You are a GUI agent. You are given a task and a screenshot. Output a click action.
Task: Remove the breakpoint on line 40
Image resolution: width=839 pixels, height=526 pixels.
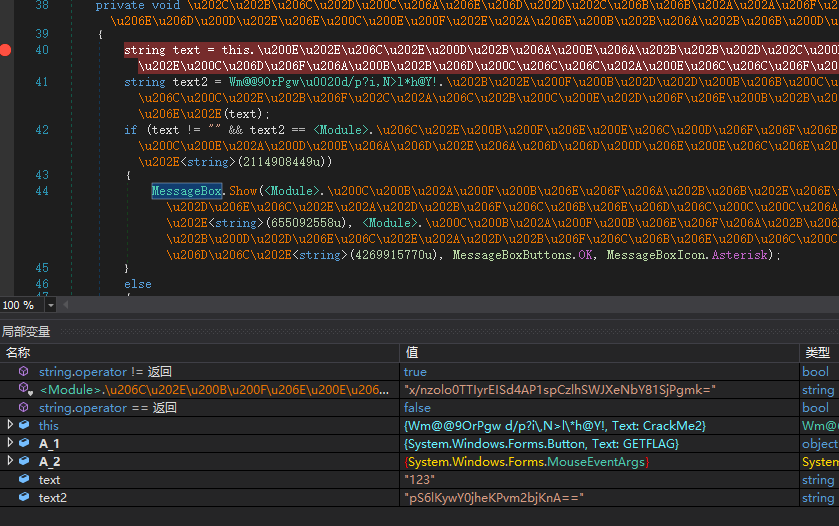tap(6, 50)
